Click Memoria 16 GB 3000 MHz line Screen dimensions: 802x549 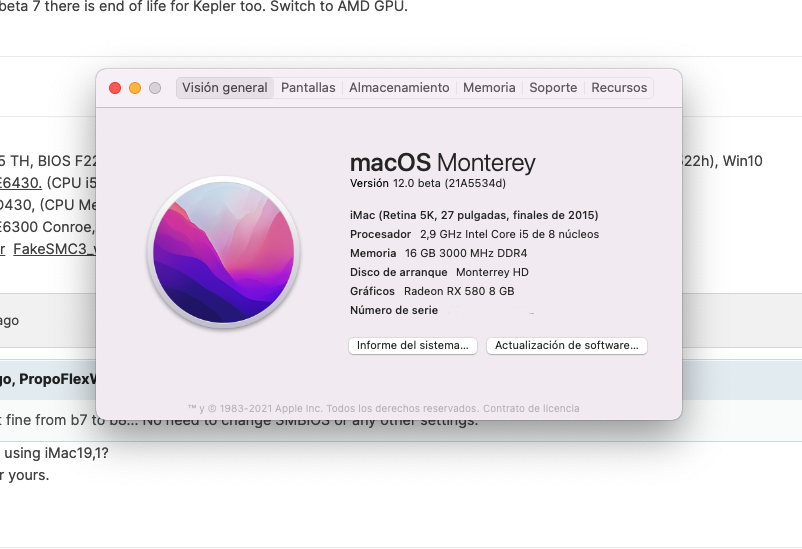point(438,253)
